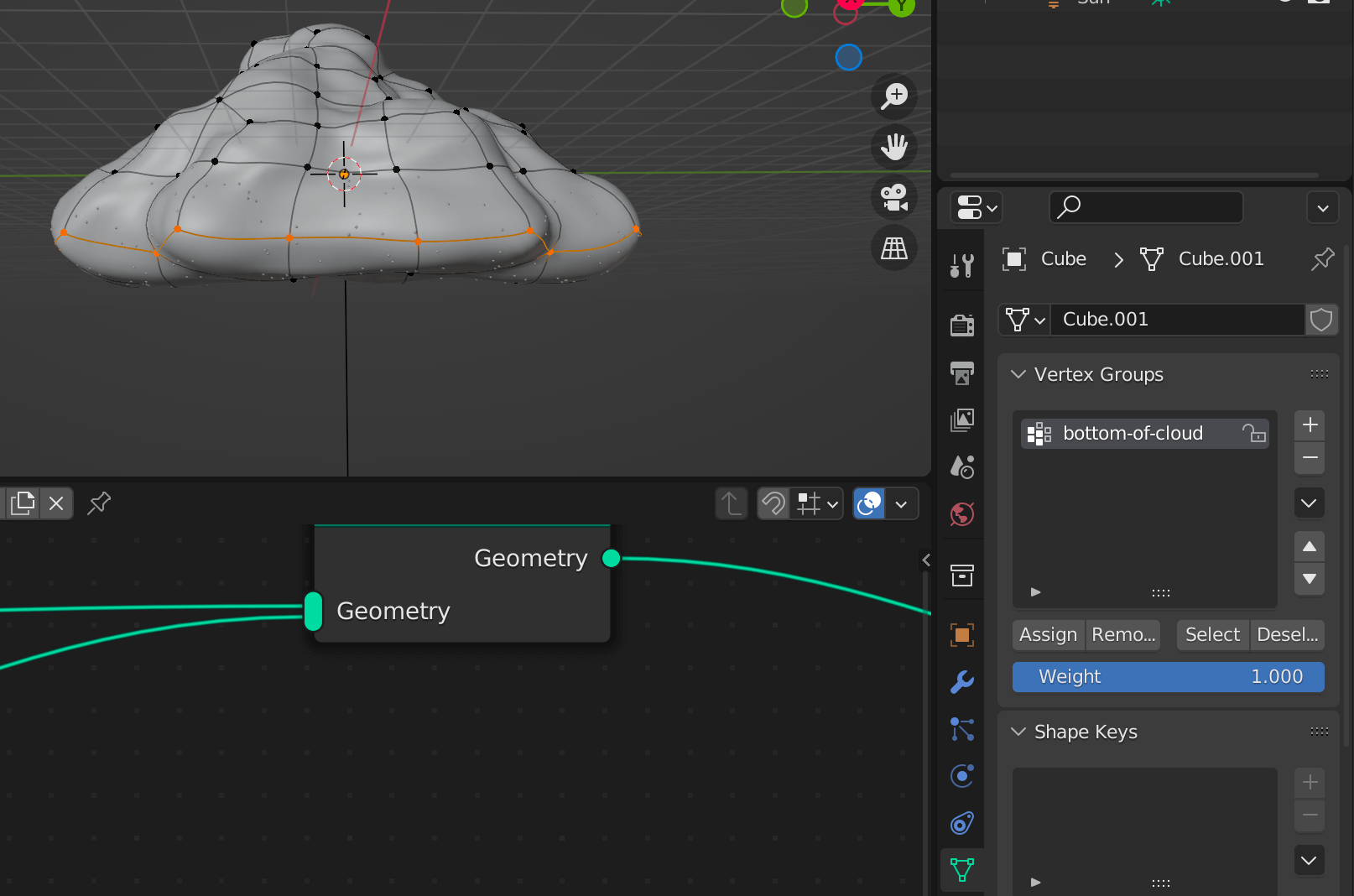The image size is (1354, 896).
Task: Vertex Groups panel drag grip dots
Action: (x=1320, y=374)
